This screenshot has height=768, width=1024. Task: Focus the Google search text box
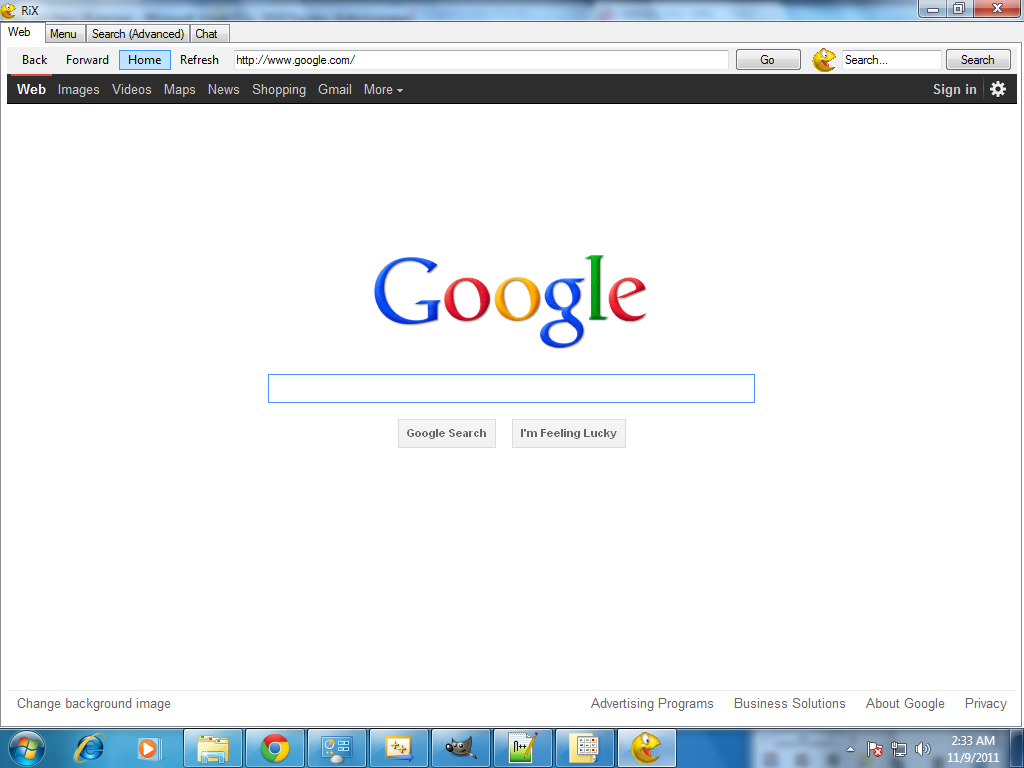tap(511, 389)
